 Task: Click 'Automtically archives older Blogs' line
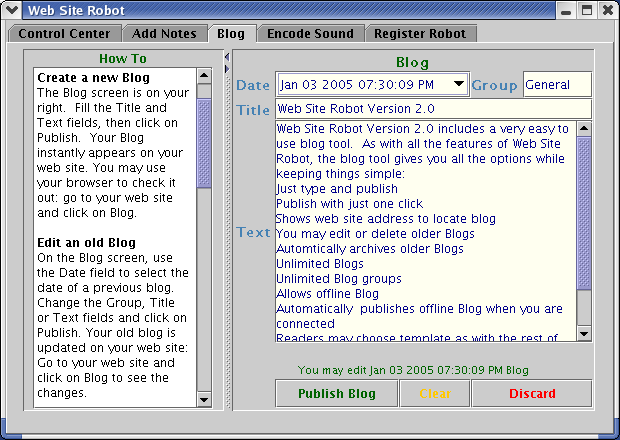coord(370,249)
